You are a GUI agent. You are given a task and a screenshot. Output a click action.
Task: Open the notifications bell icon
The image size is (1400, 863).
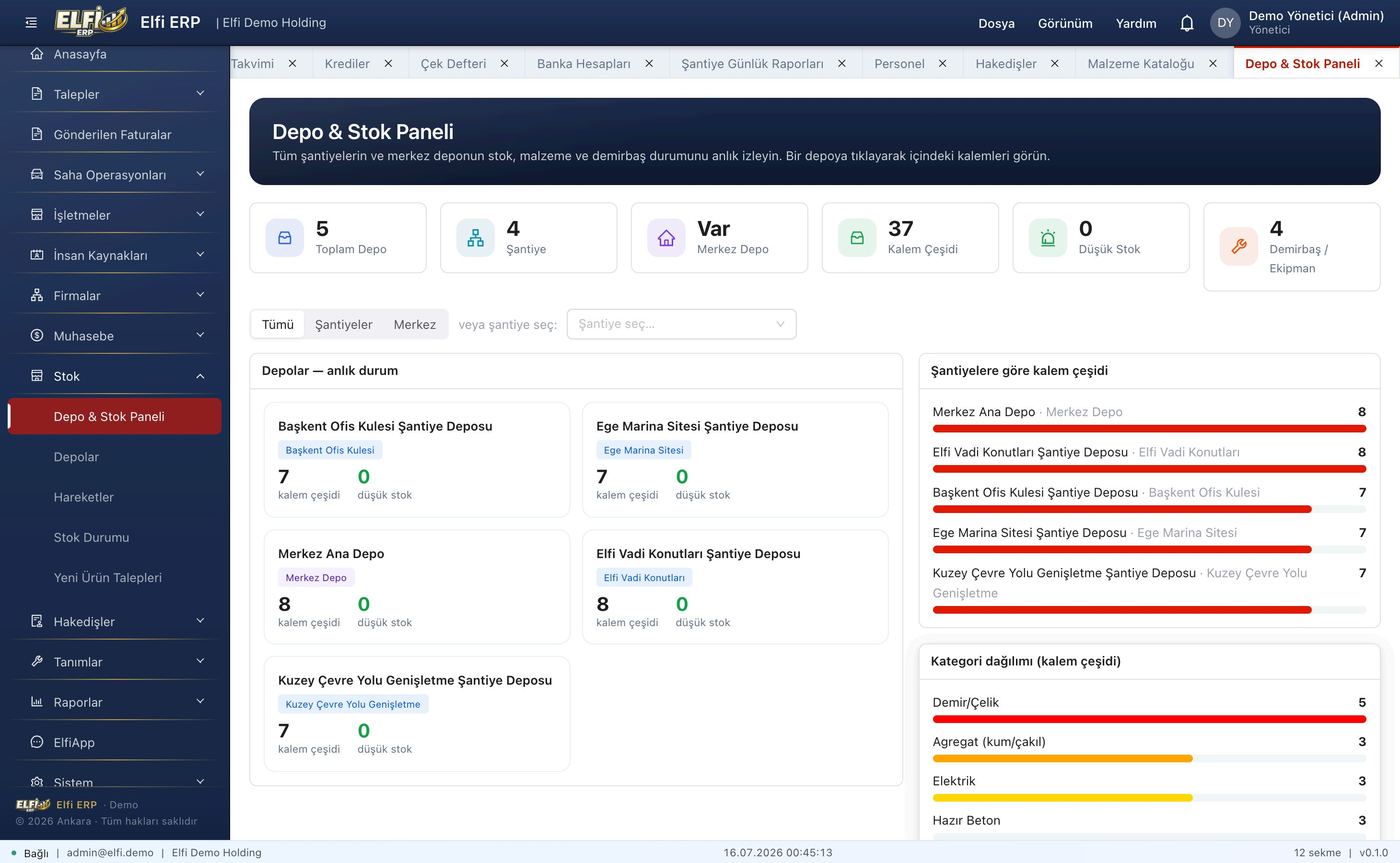point(1187,23)
